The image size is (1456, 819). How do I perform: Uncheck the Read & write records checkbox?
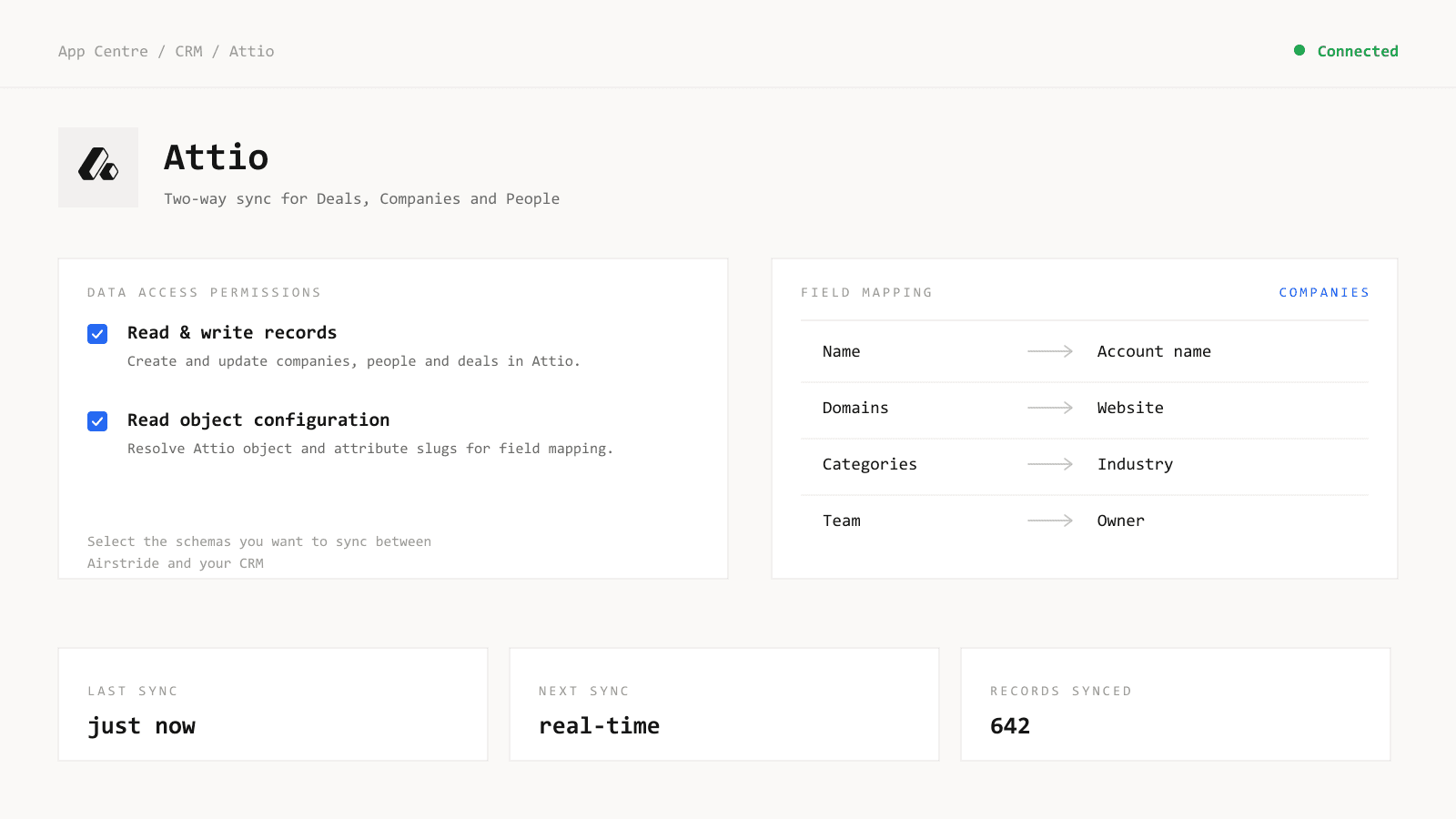(97, 334)
